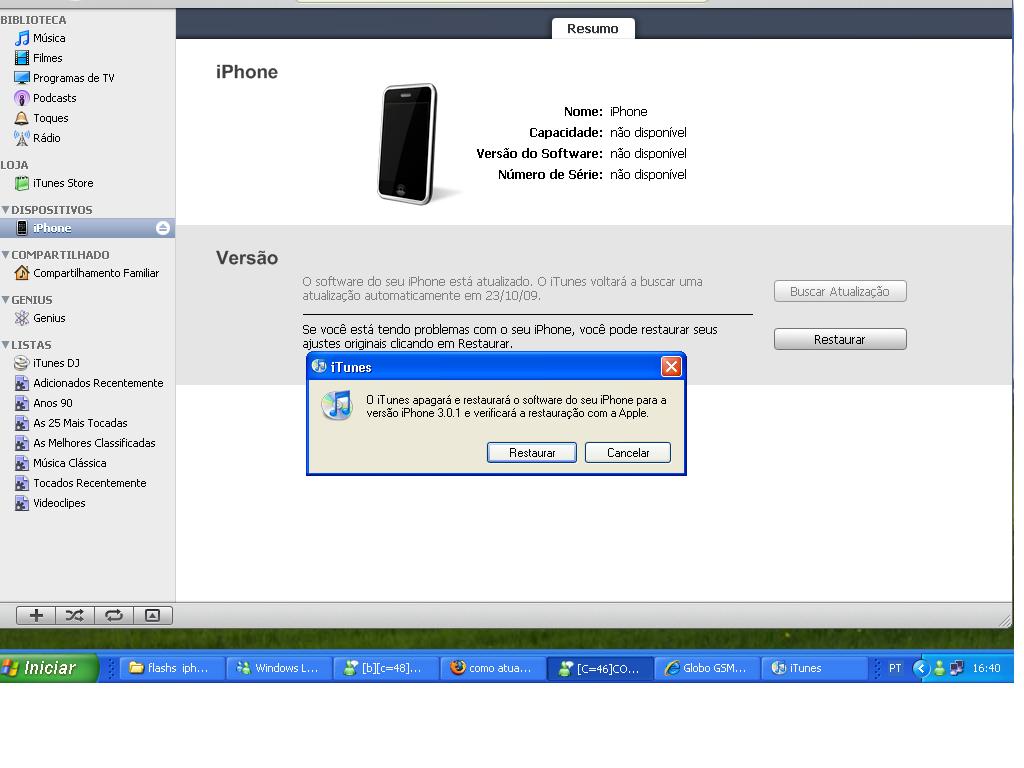The width and height of the screenshot is (1024, 768).
Task: Open the Música library icon
Action: coord(22,39)
